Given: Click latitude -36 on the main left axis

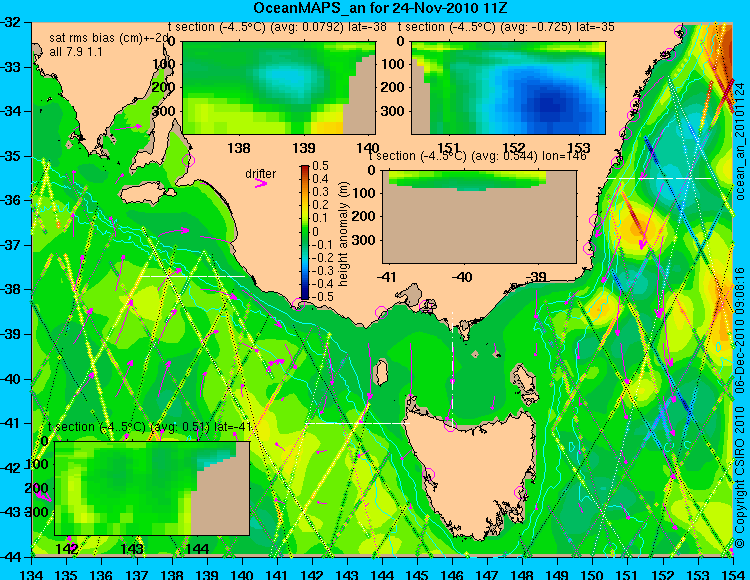Looking at the screenshot, I should coord(10,200).
